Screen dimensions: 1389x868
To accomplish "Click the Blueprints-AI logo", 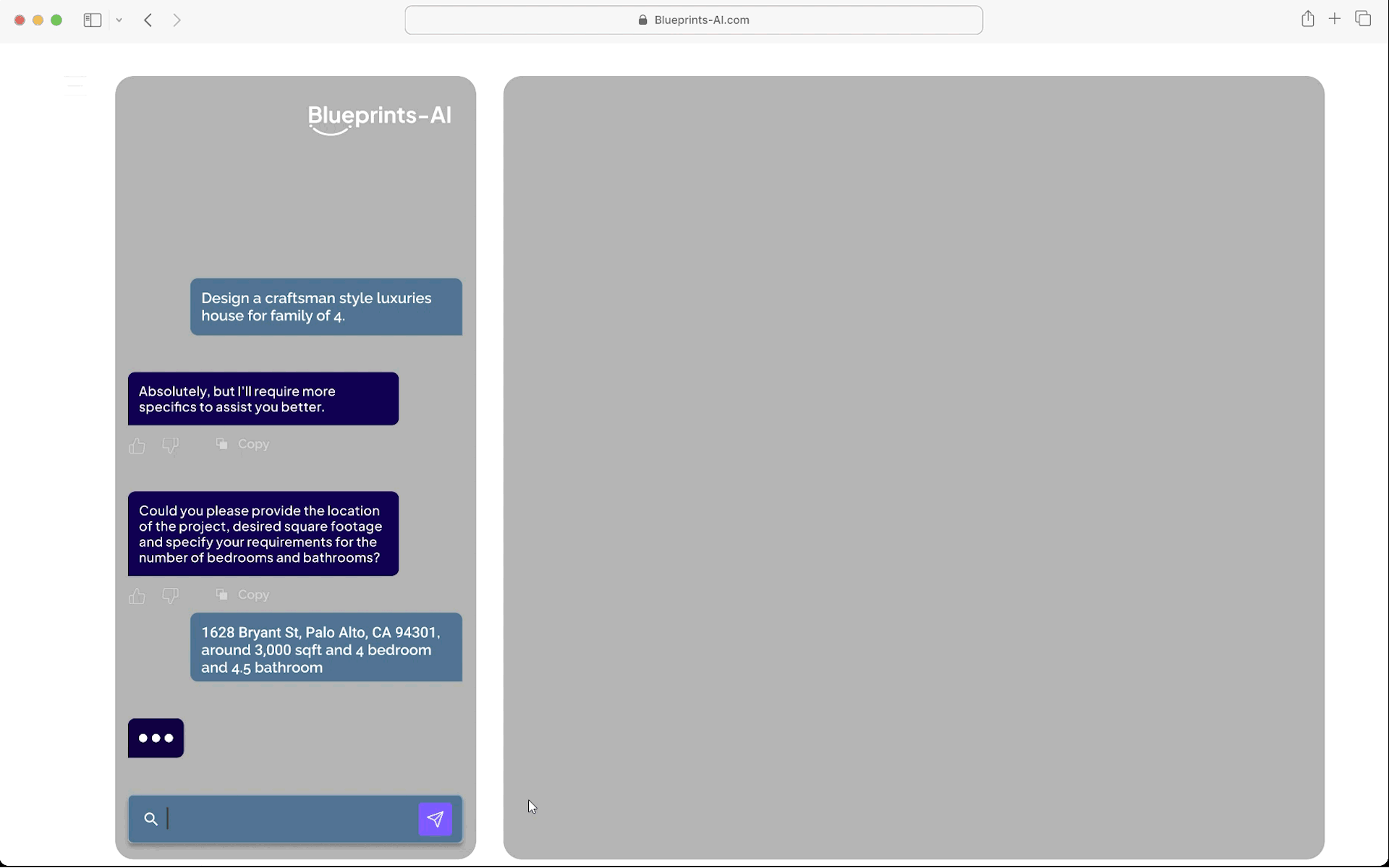I will pos(379,119).
